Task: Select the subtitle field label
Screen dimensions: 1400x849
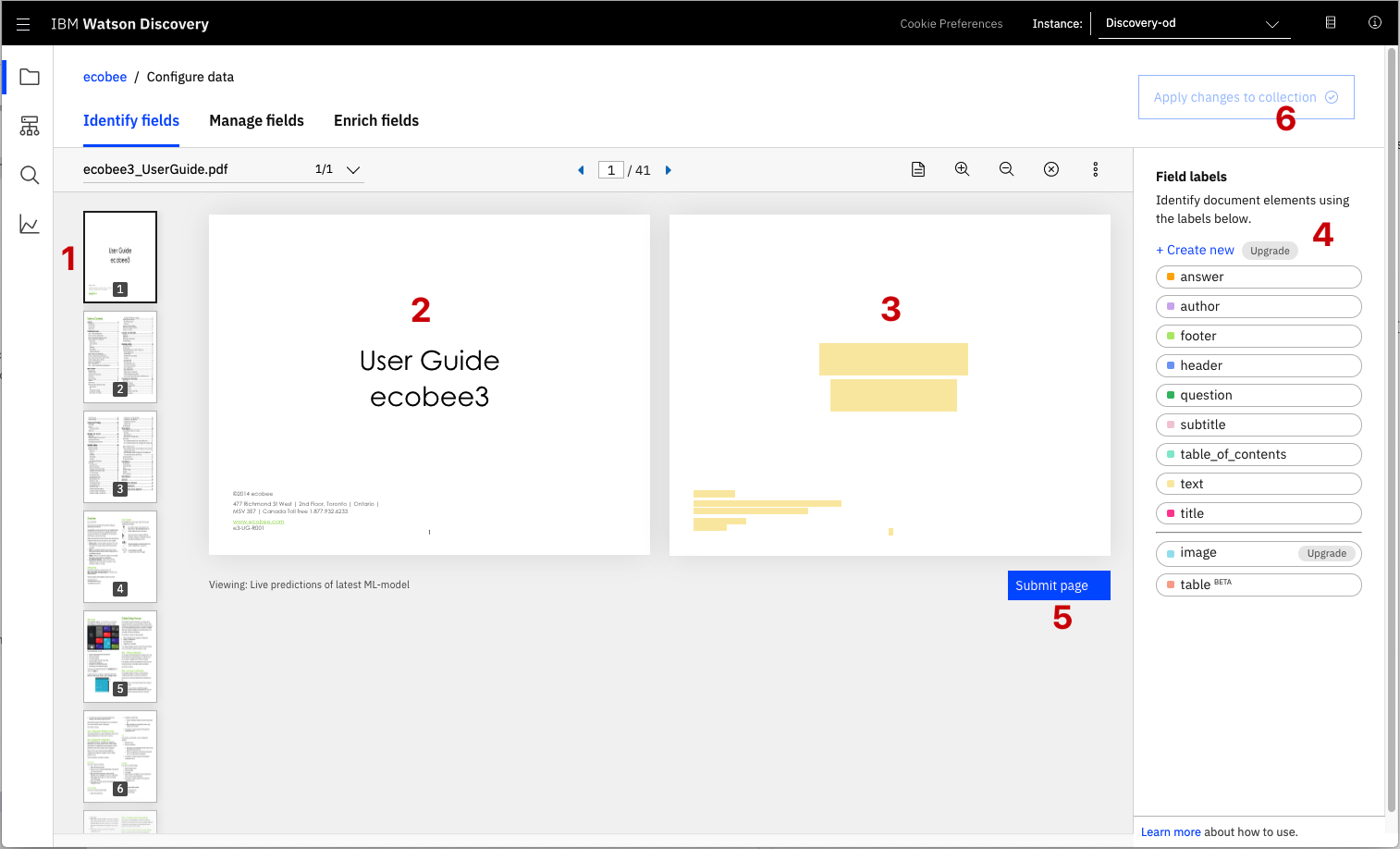Action: pos(1259,424)
